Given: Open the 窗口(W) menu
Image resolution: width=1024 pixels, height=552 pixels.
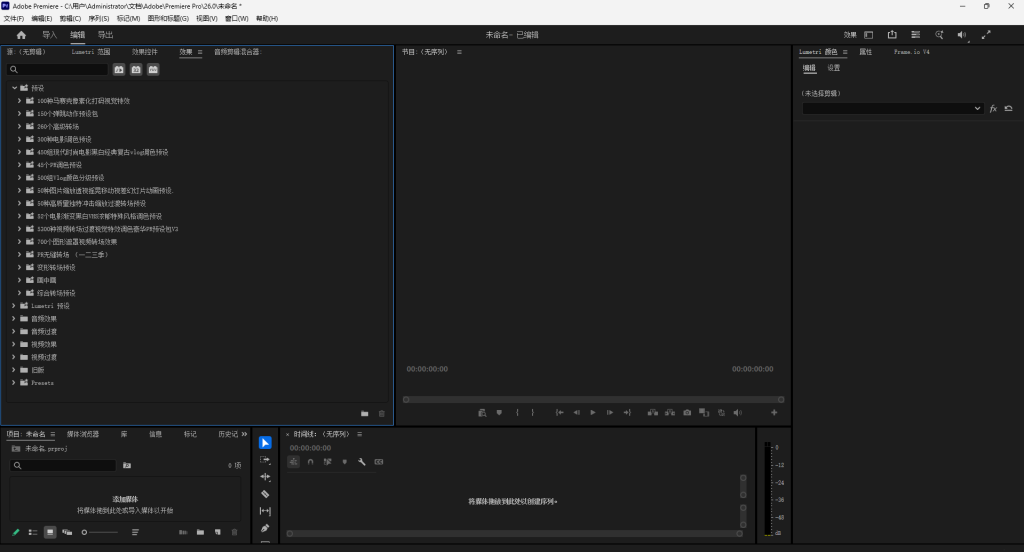Looking at the screenshot, I should pyautogui.click(x=236, y=18).
